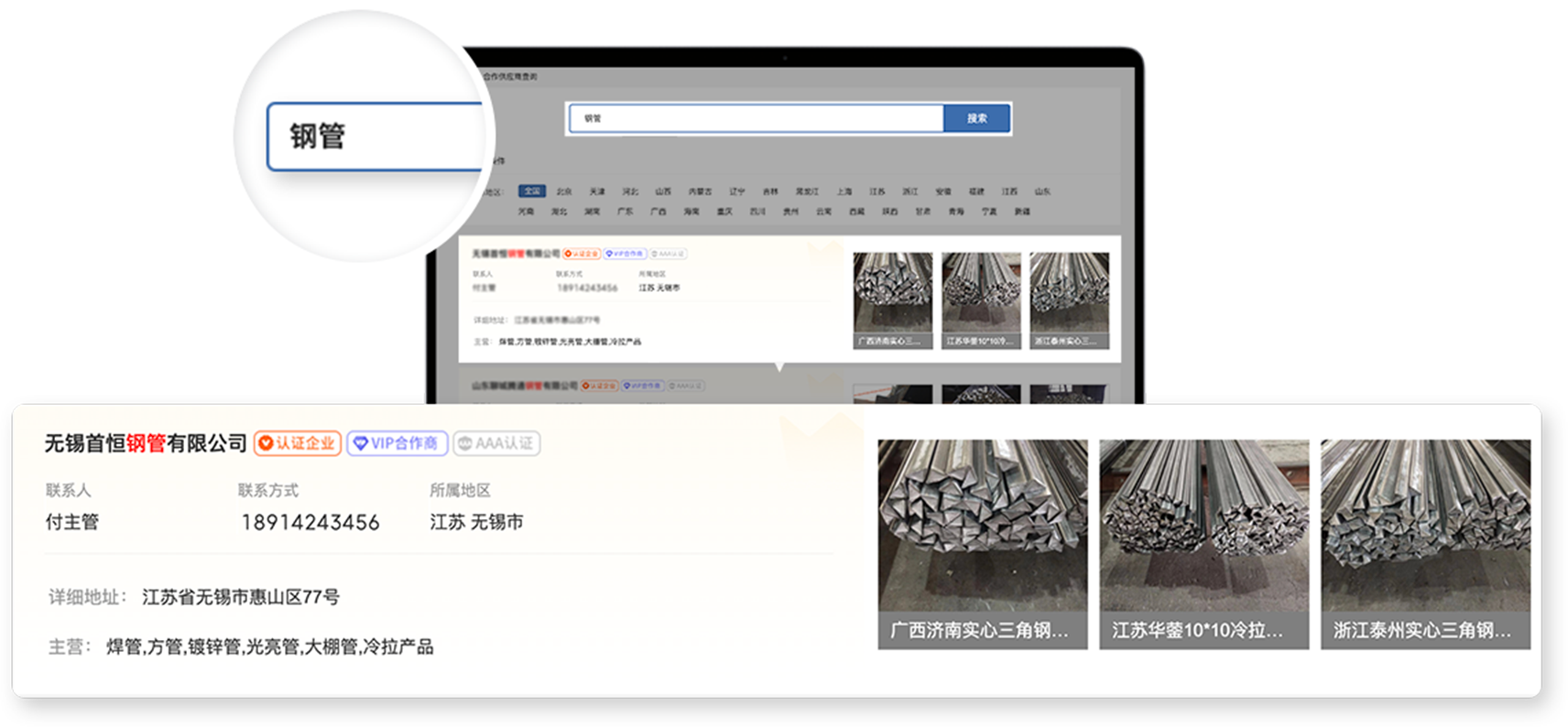Click the 认证企业 badge icon in enlarged card

pos(298,444)
